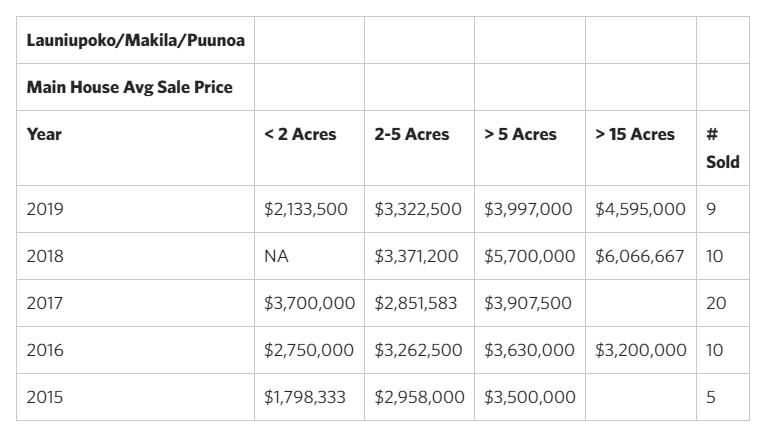Select the 20 sold count cell
767x442 pixels.
[x=723, y=303]
